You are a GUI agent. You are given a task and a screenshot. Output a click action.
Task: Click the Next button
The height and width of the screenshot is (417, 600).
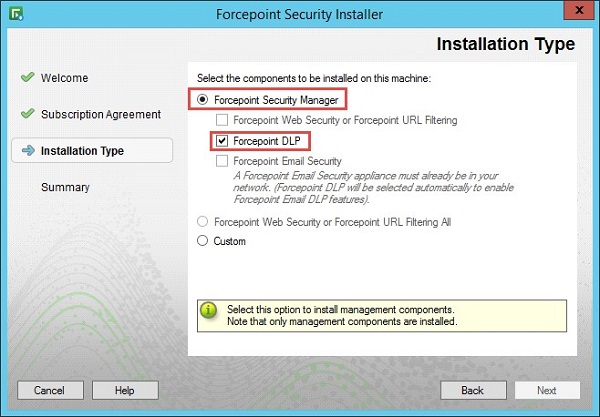pyautogui.click(x=546, y=390)
